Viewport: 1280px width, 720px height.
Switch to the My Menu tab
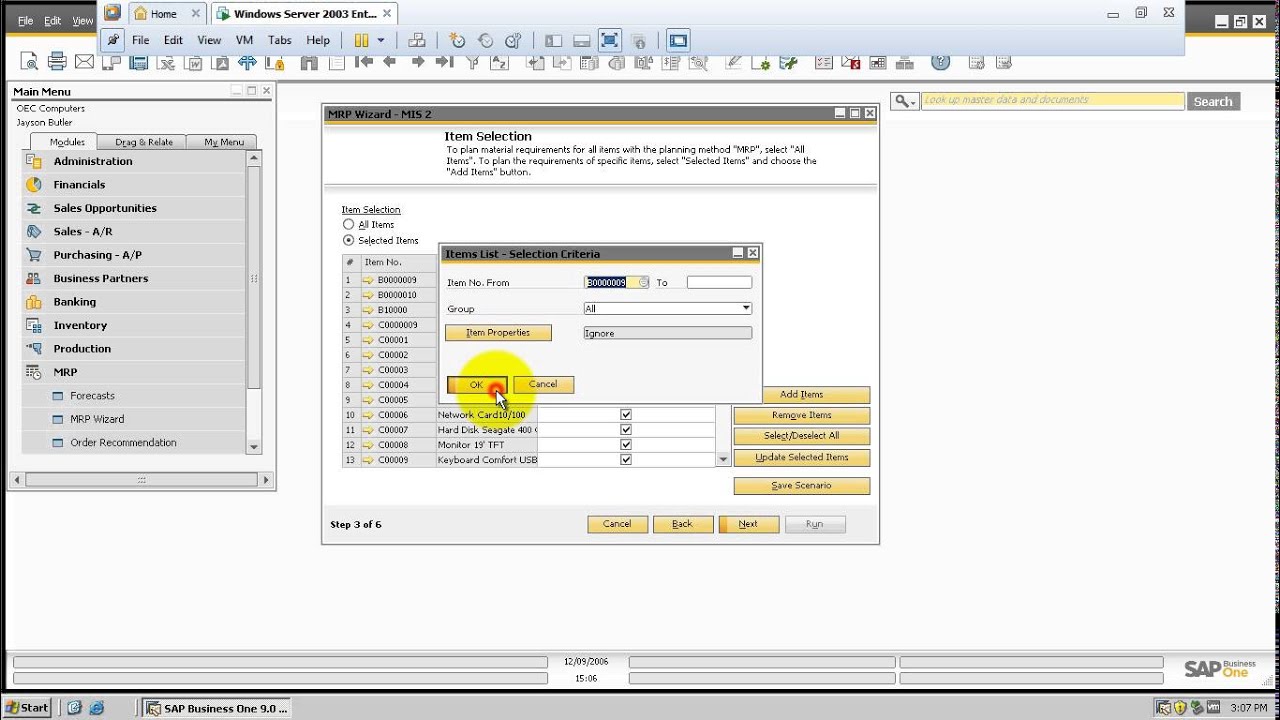click(x=224, y=142)
